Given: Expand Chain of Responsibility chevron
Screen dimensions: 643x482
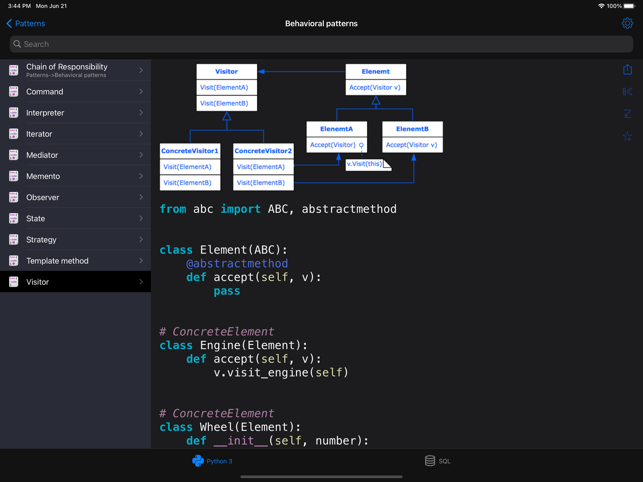Looking at the screenshot, I should [141, 70].
